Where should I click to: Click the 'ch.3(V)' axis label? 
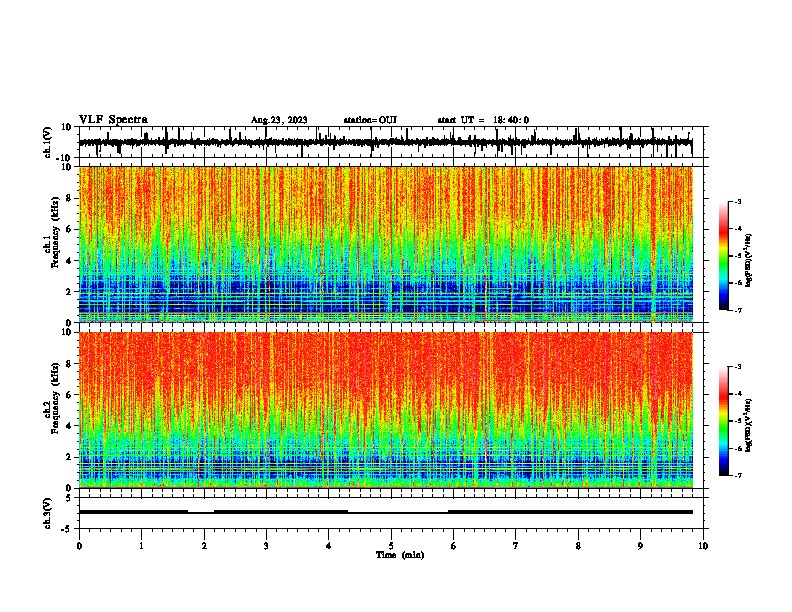point(48,513)
